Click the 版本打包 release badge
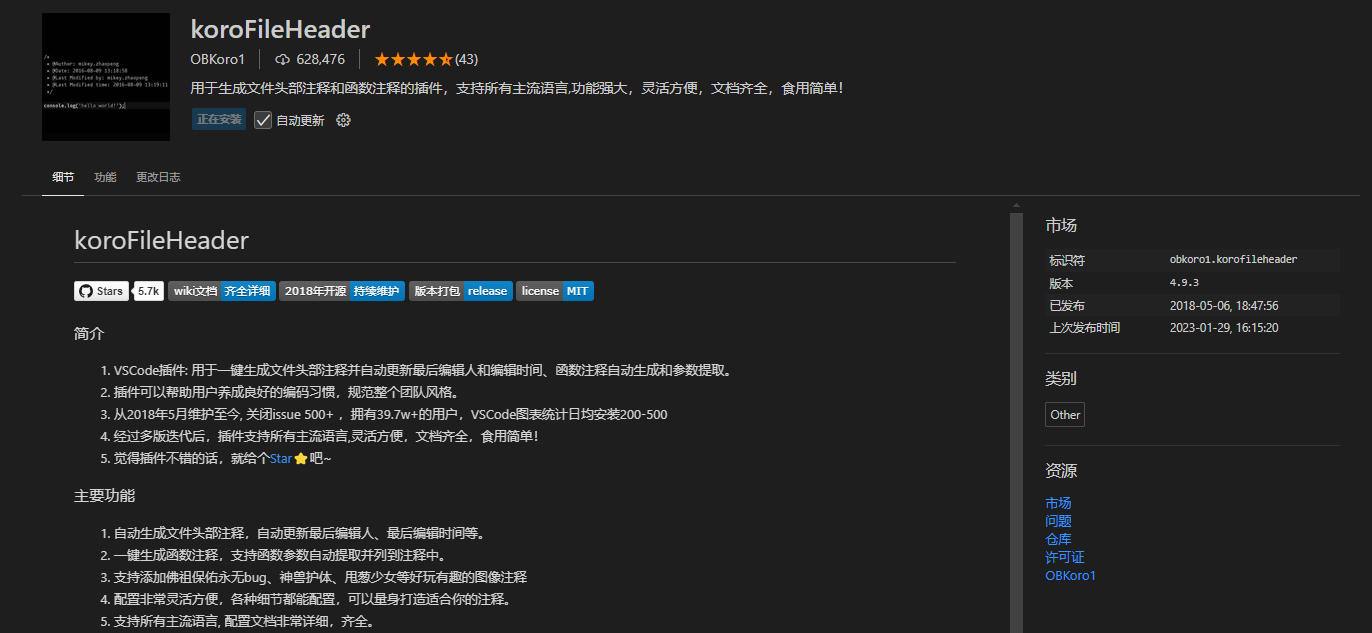 [461, 291]
